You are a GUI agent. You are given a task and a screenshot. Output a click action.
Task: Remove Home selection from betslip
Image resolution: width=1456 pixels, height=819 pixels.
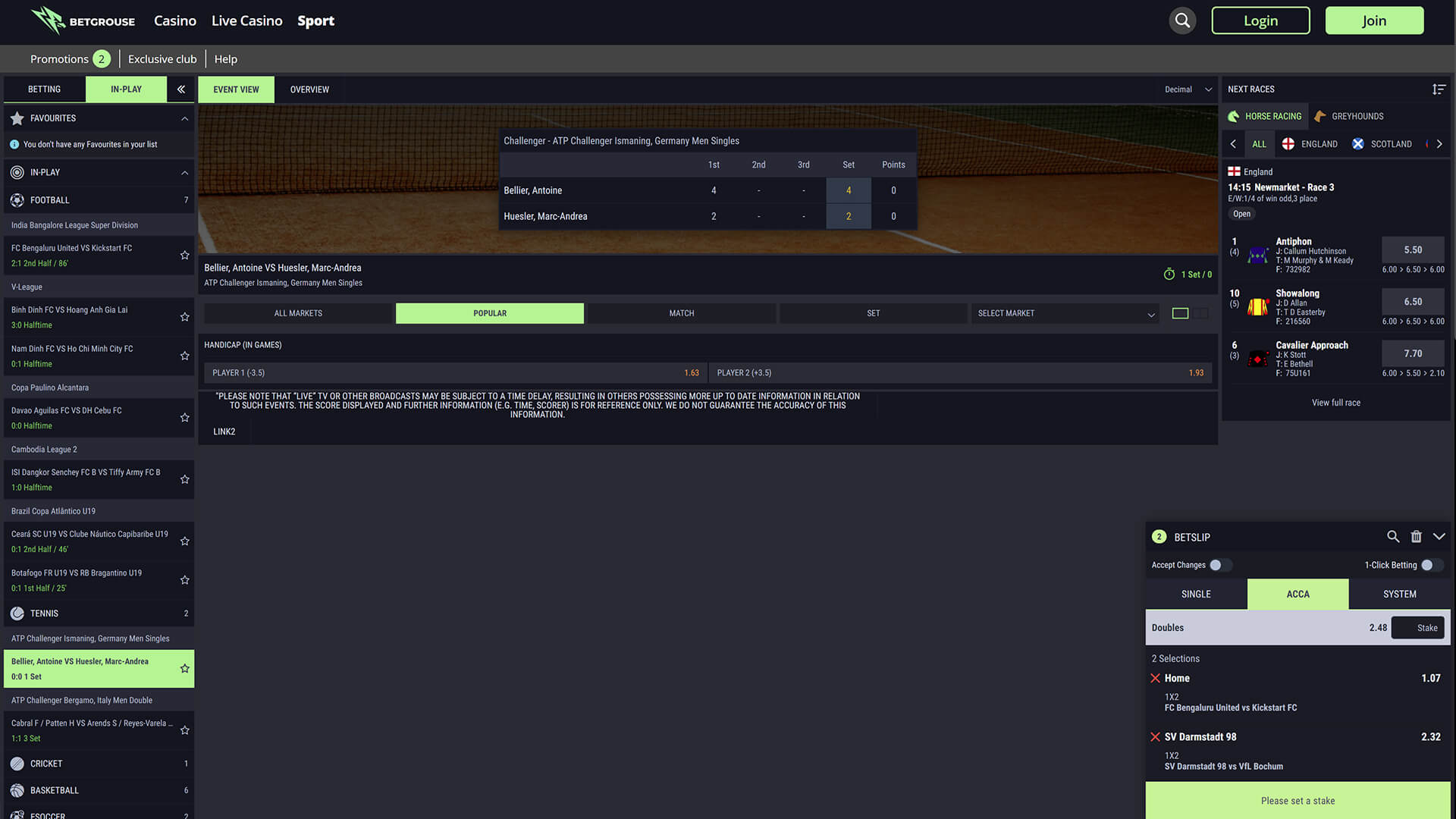tap(1155, 678)
